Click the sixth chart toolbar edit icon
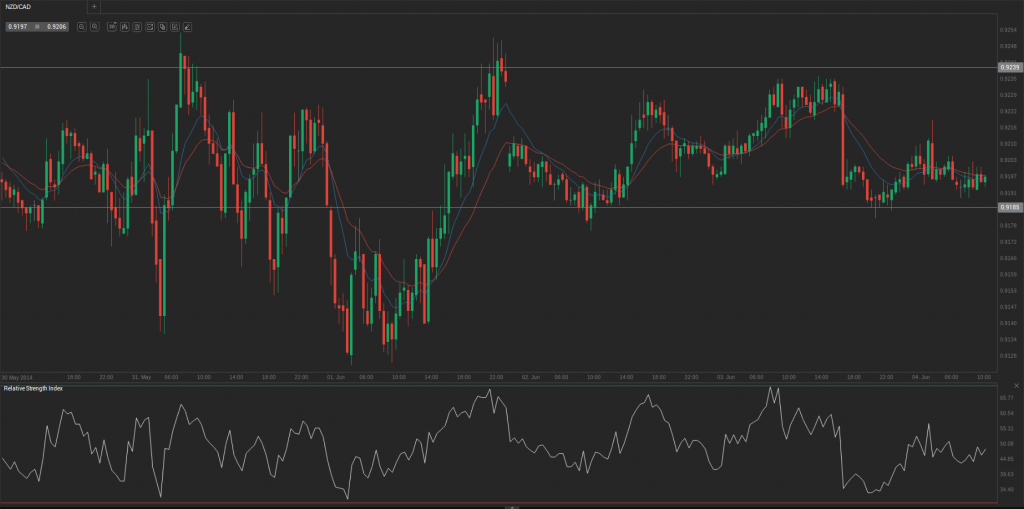The width and height of the screenshot is (1024, 509). click(x=174, y=26)
